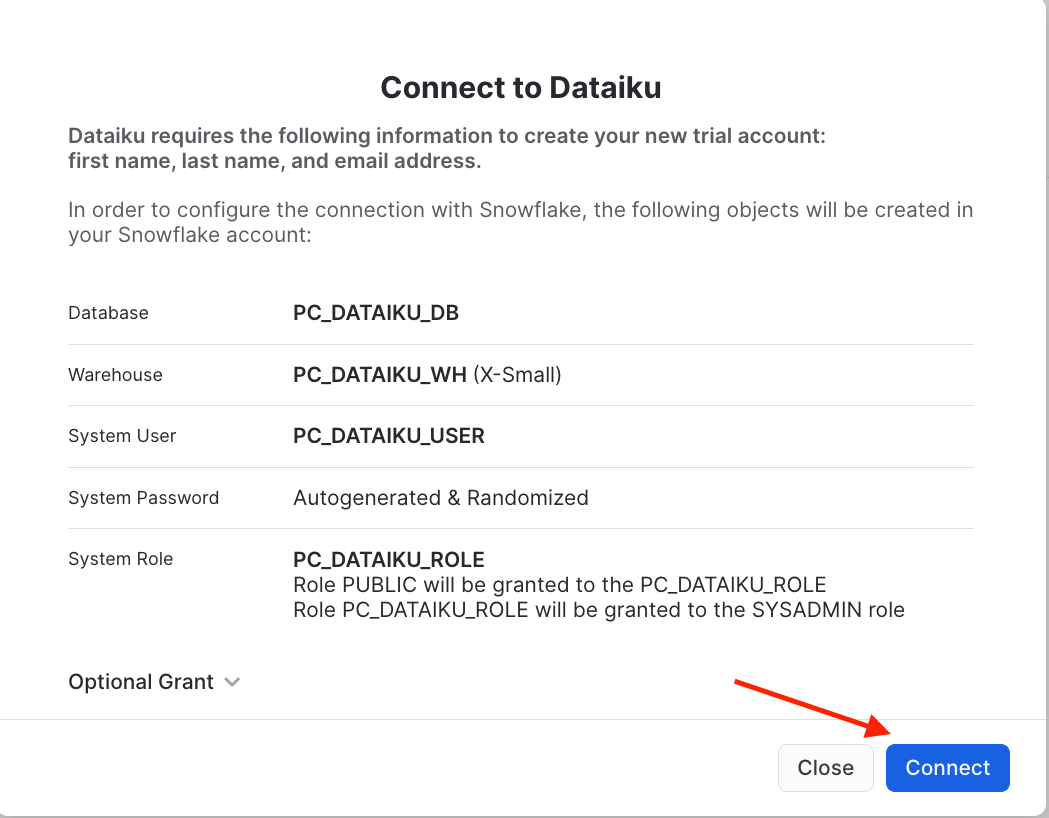Viewport: 1049px width, 818px height.
Task: Click the Connect to Dataiku heading
Action: [x=521, y=87]
